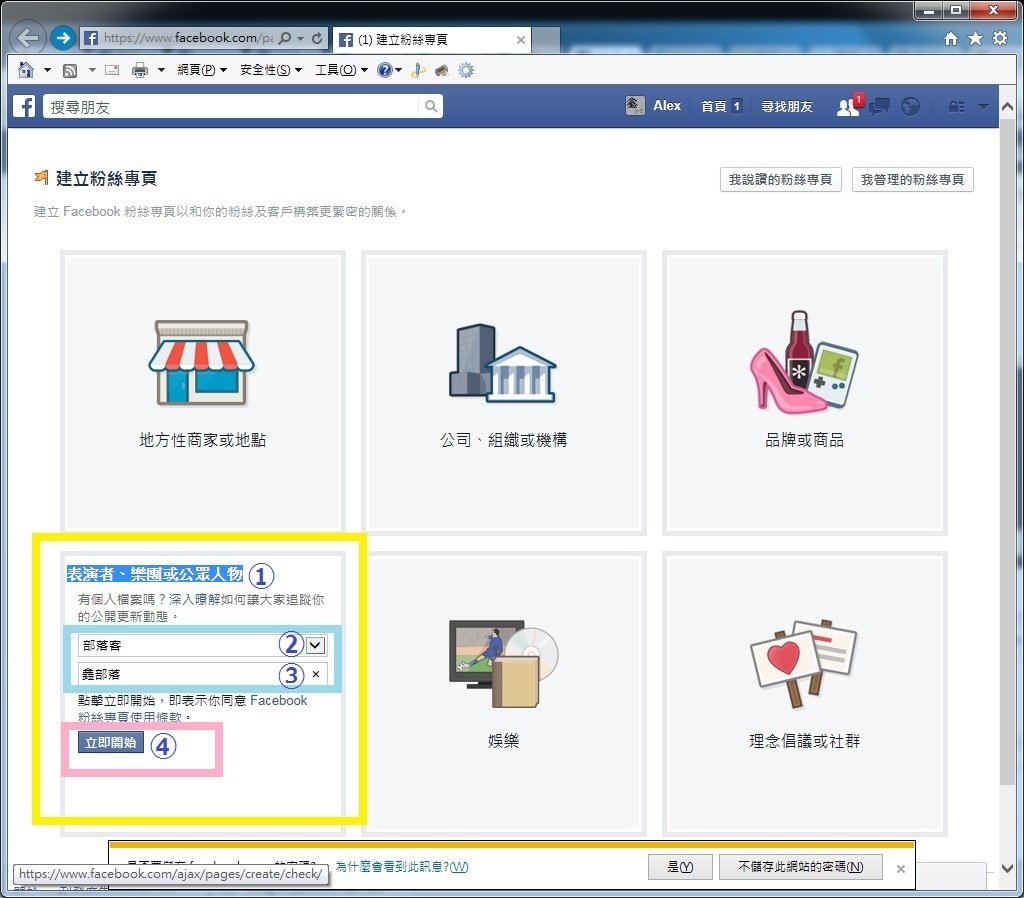Screen dimensions: 1024x898
Task: Open 為什麼會看到此訊息? link
Action: [x=402, y=867]
